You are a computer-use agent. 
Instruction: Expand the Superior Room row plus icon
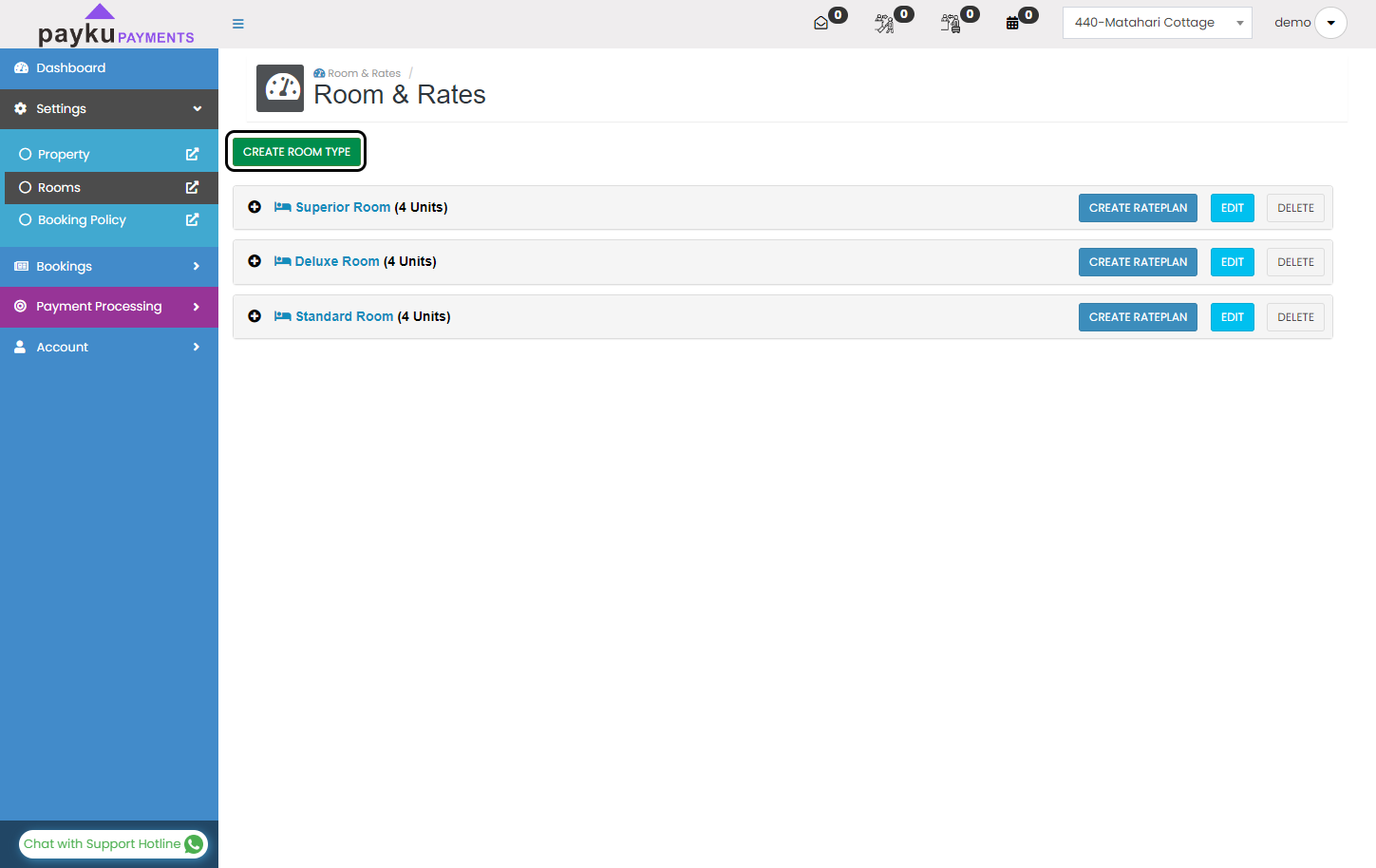[x=254, y=207]
